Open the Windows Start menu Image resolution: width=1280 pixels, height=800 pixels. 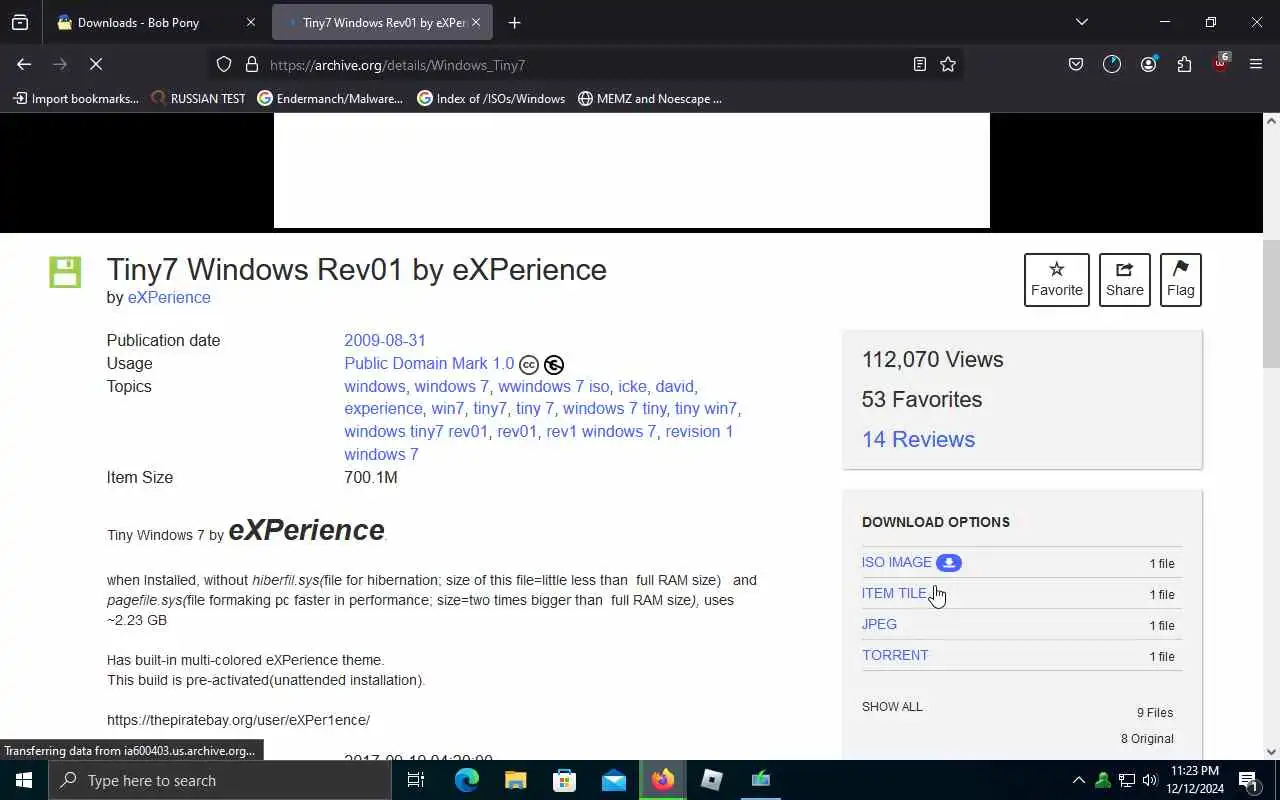click(24, 780)
